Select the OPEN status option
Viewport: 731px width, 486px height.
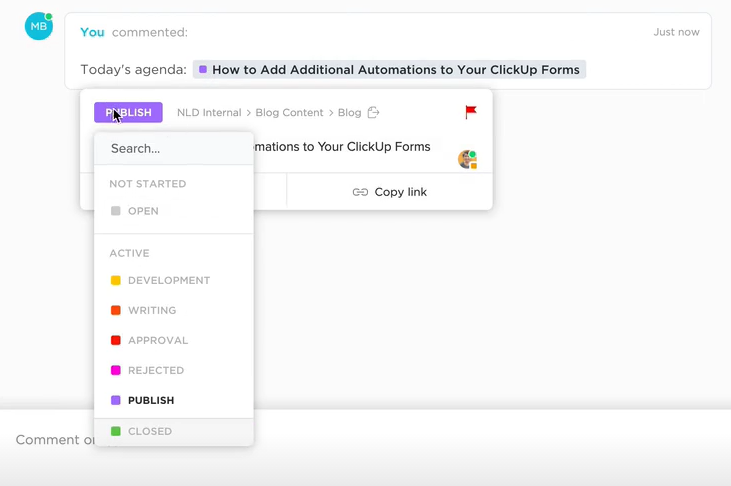(x=174, y=211)
